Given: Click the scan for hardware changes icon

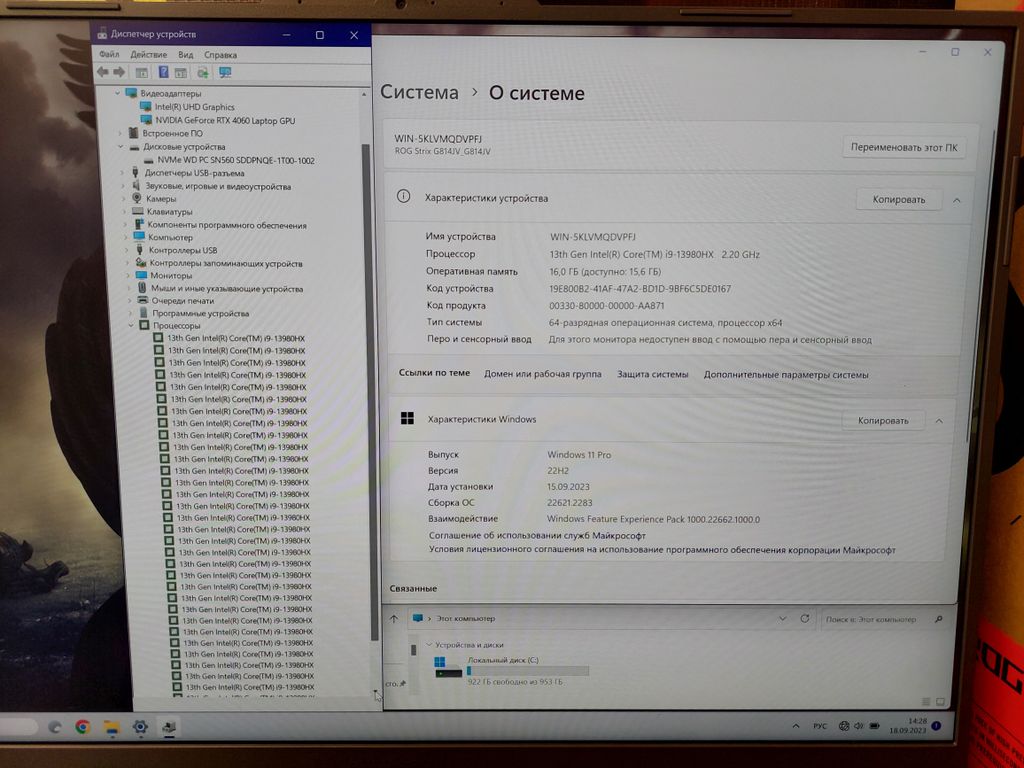Looking at the screenshot, I should pos(203,72).
